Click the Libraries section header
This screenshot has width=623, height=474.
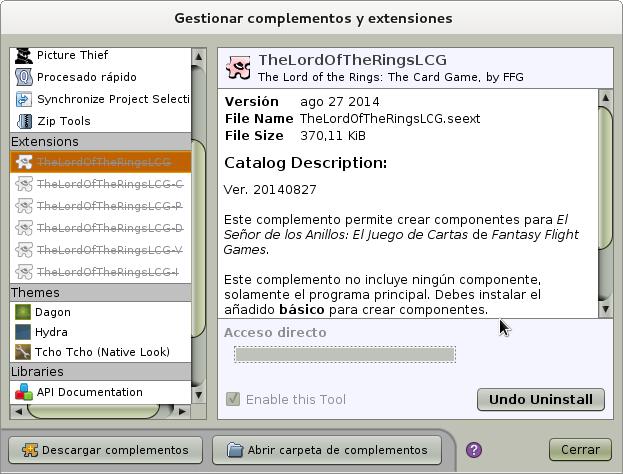pyautogui.click(x=101, y=371)
